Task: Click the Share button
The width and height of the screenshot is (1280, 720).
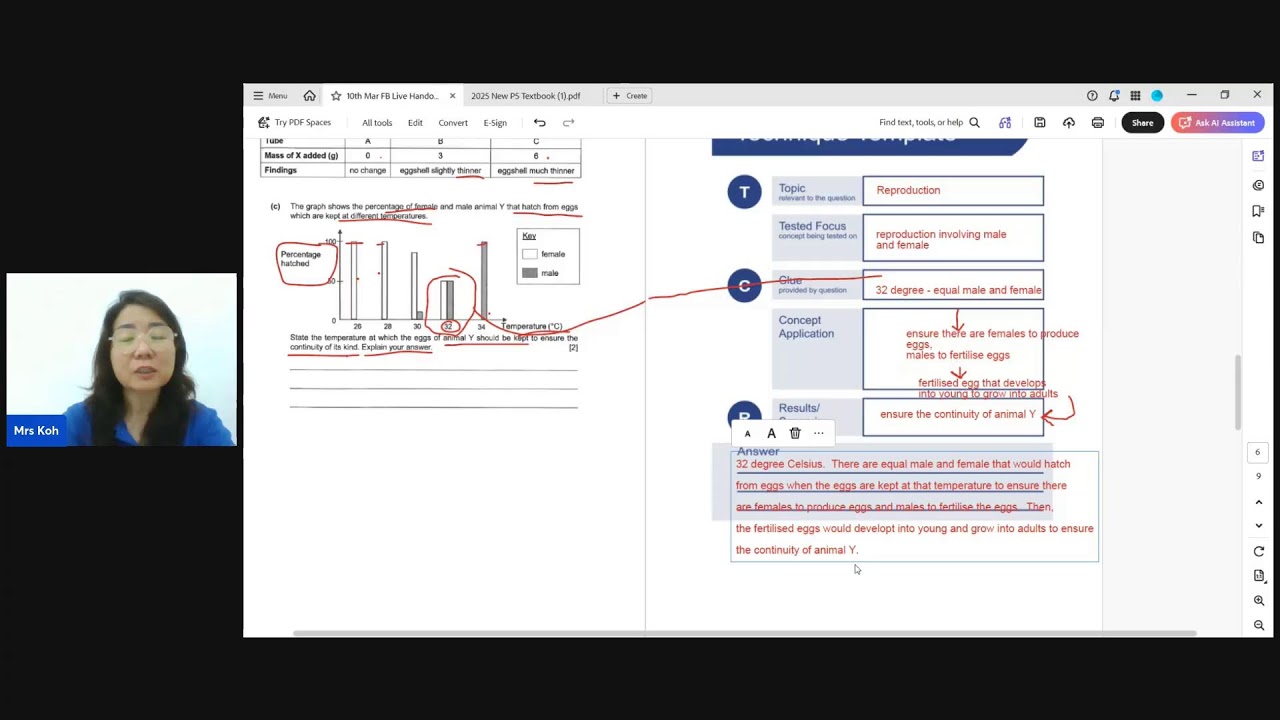Action: [x=1142, y=123]
